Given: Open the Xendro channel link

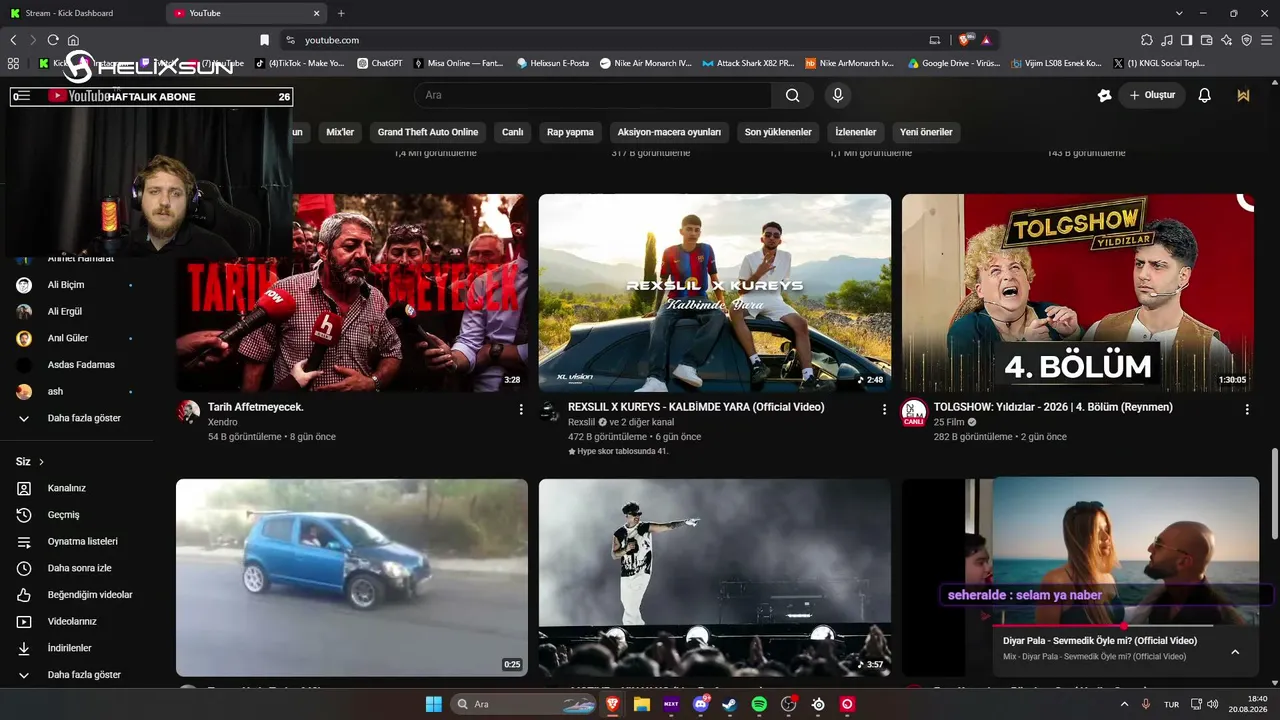Looking at the screenshot, I should pos(223,422).
